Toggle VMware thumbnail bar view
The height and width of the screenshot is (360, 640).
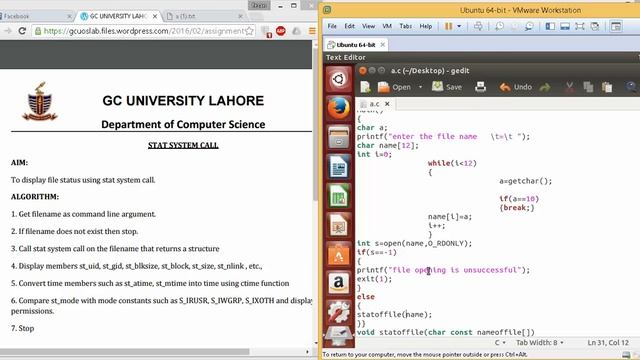pos(565,26)
